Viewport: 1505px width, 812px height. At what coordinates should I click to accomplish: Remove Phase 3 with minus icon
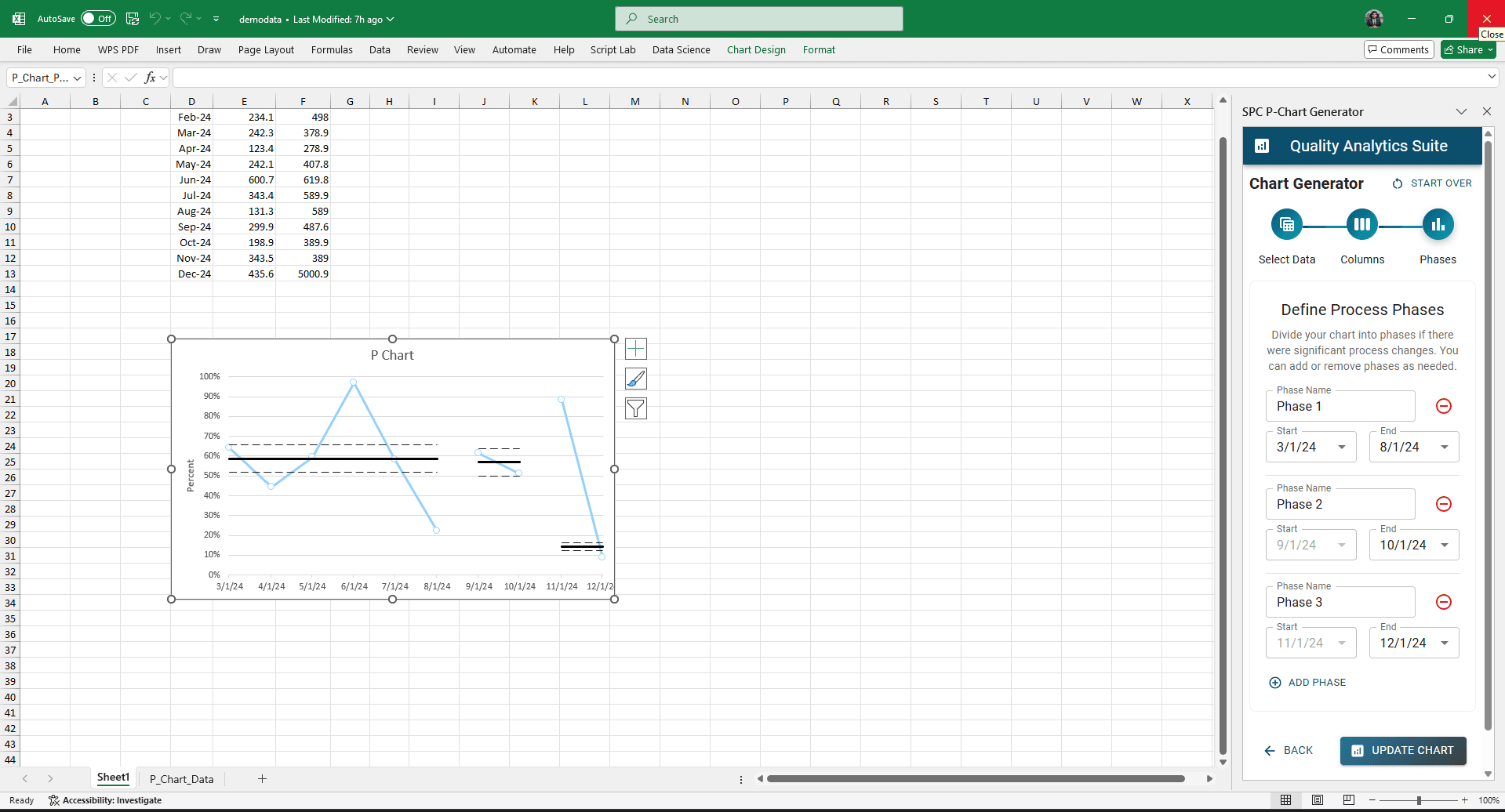[1444, 602]
